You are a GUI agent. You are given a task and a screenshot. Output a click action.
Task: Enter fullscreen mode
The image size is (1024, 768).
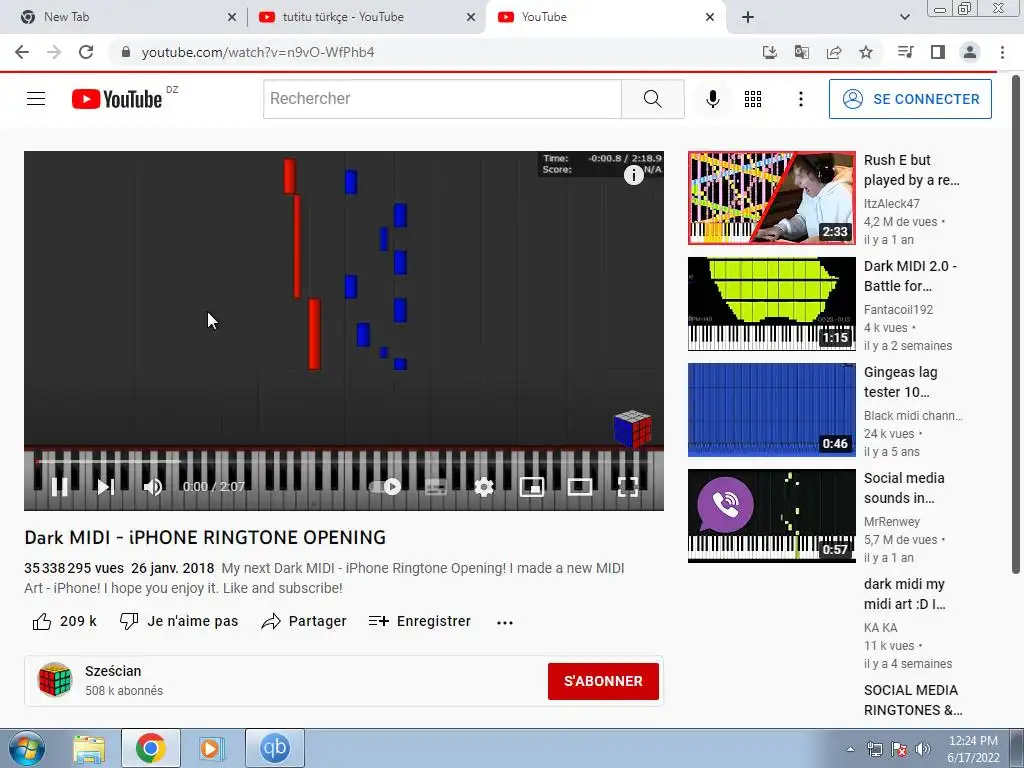[628, 487]
